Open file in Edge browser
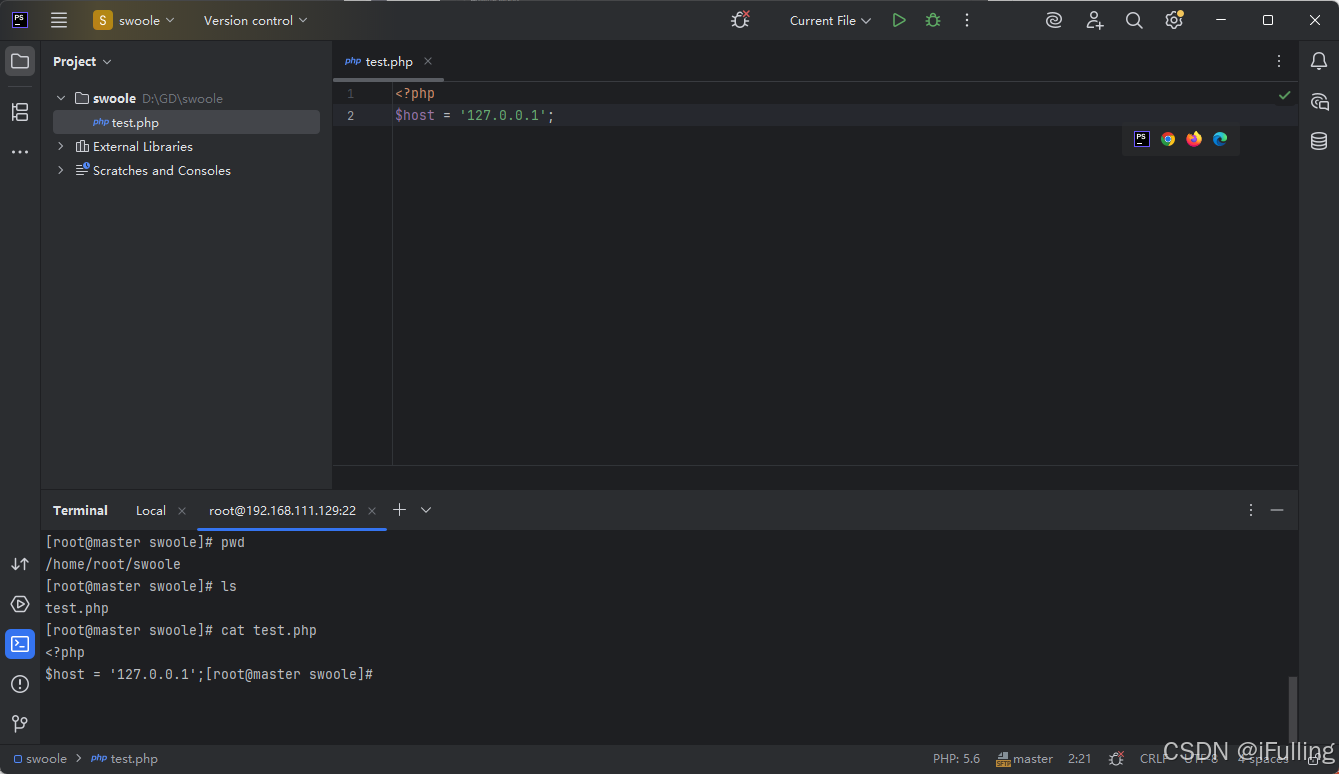This screenshot has width=1339, height=774. pyautogui.click(x=1220, y=139)
